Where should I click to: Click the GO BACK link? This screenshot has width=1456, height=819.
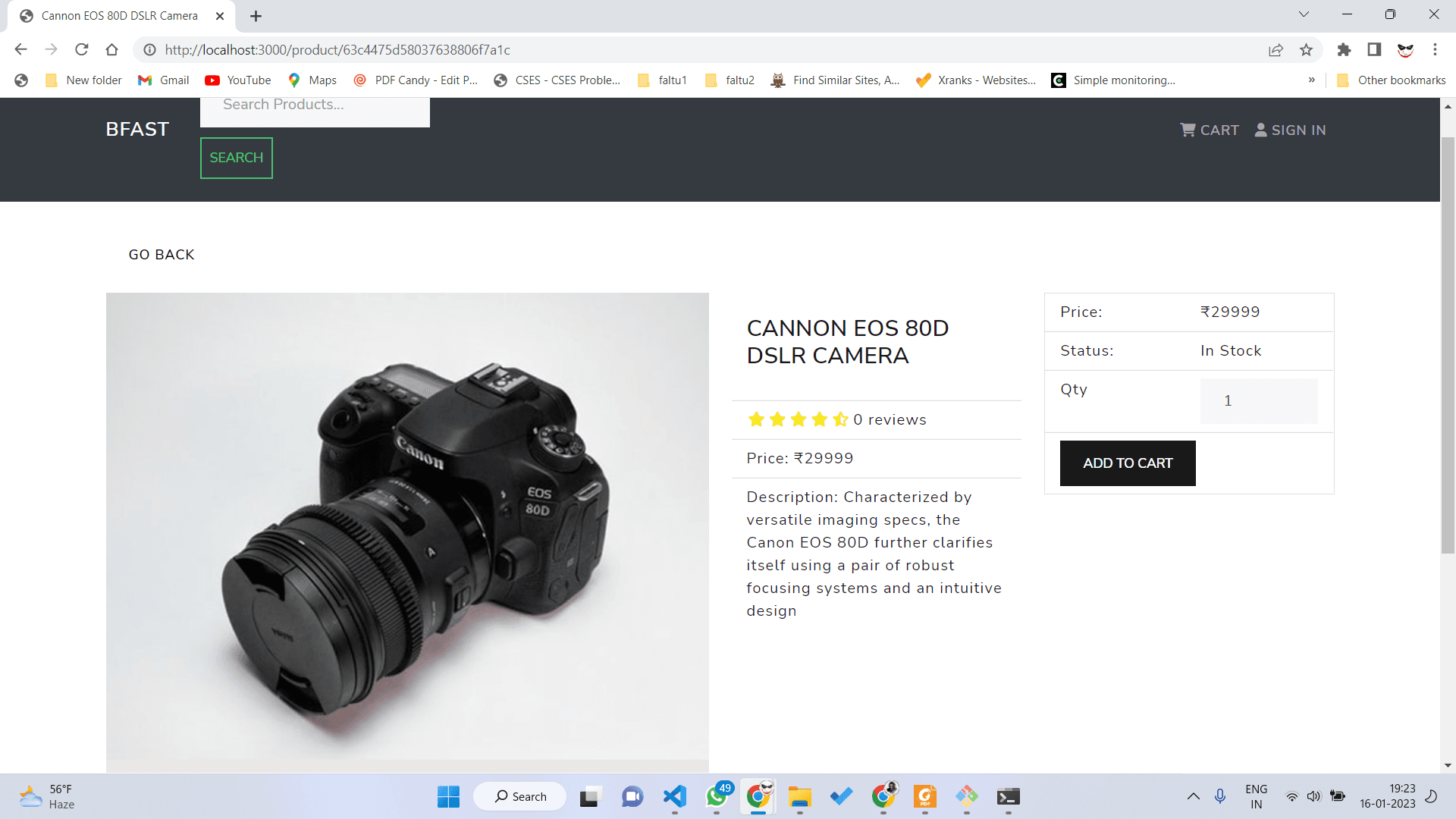click(162, 255)
